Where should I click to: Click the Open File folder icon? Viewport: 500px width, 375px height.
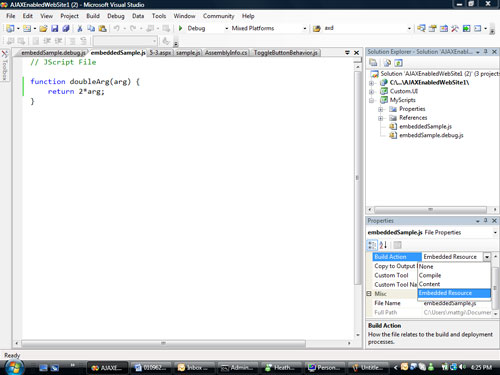click(x=43, y=28)
